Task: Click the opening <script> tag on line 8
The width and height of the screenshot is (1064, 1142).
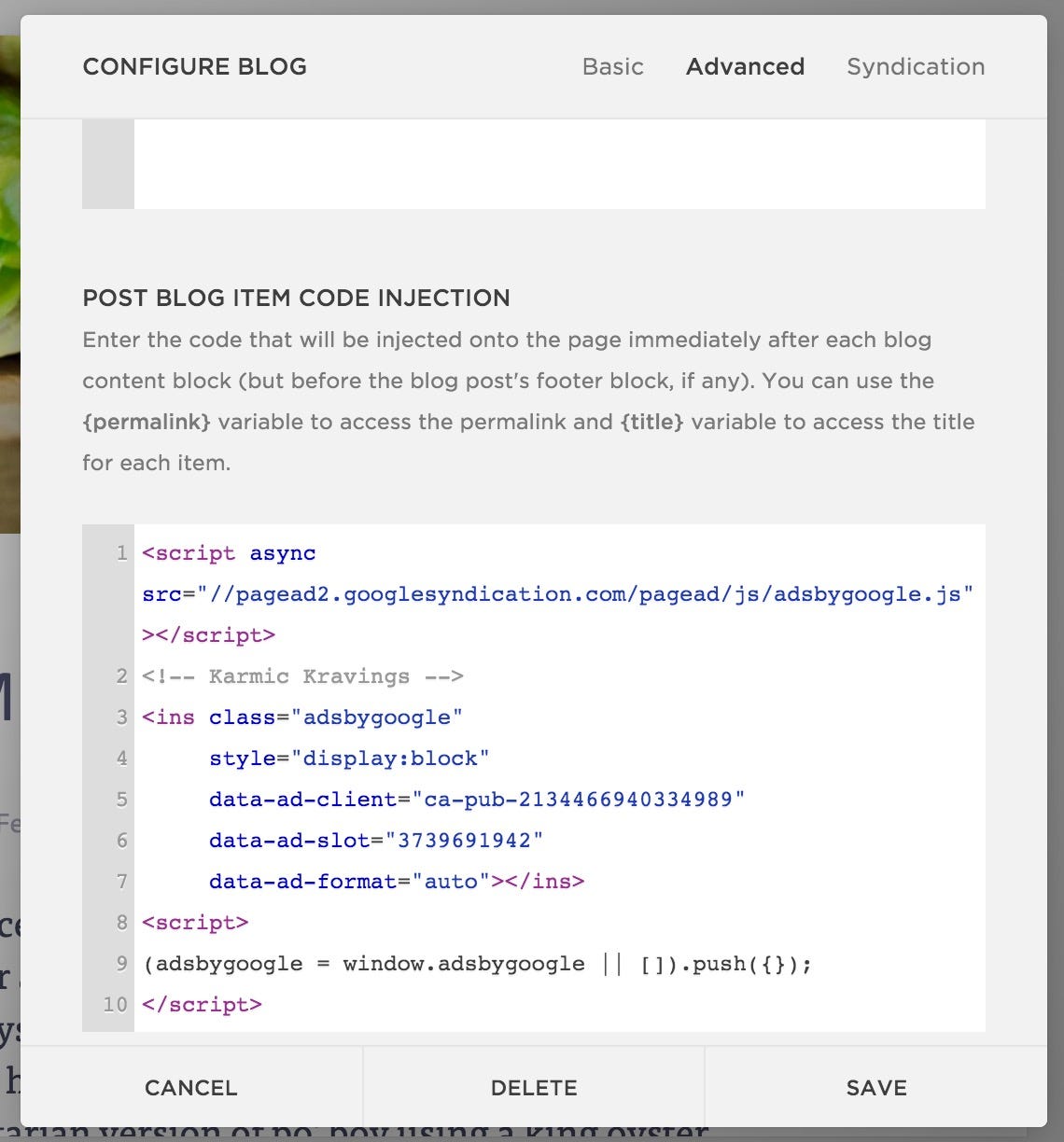Action: 195,923
